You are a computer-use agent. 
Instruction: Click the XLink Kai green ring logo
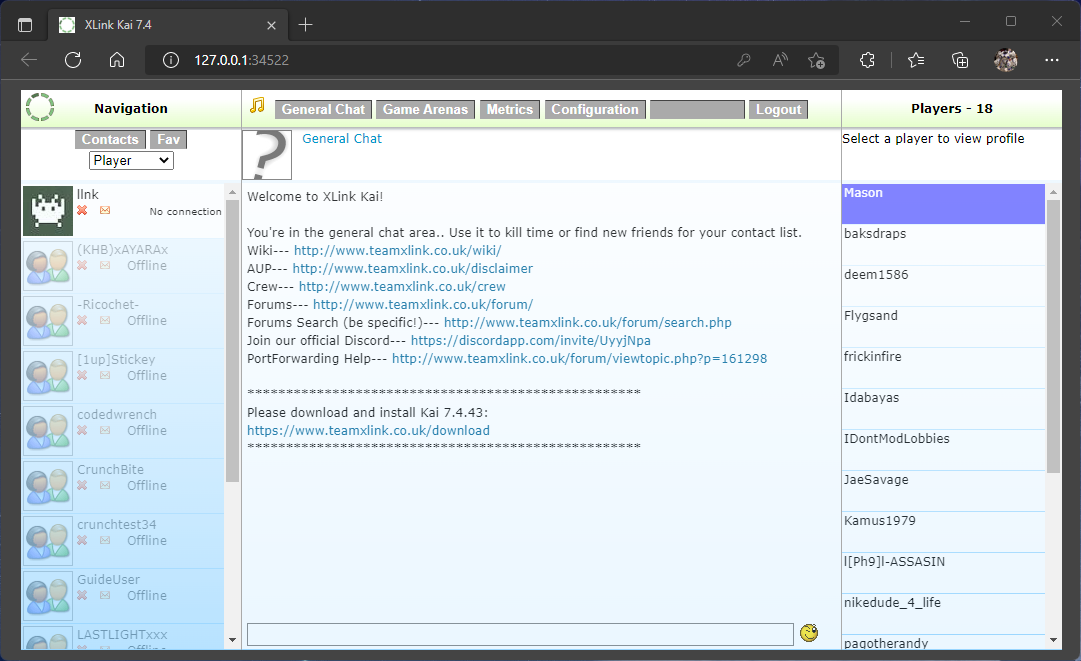pos(40,108)
